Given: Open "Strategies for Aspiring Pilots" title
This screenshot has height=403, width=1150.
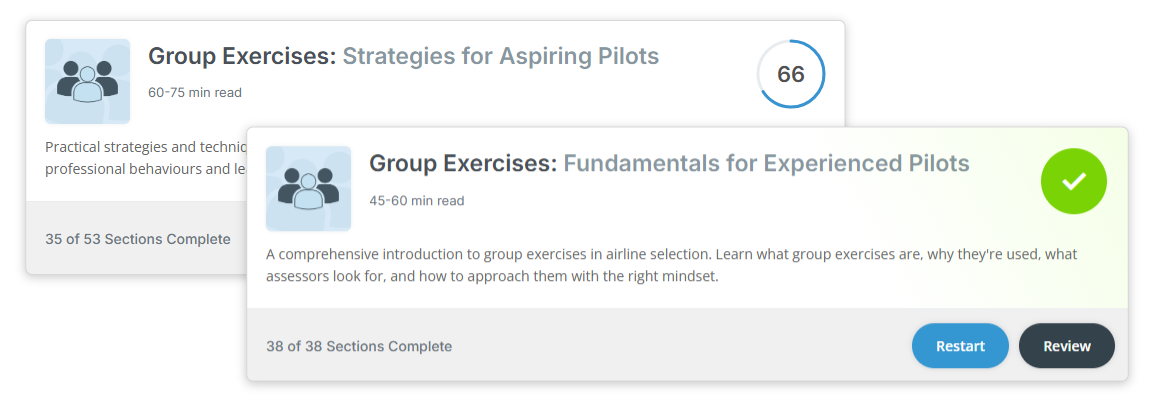Looking at the screenshot, I should coord(500,56).
